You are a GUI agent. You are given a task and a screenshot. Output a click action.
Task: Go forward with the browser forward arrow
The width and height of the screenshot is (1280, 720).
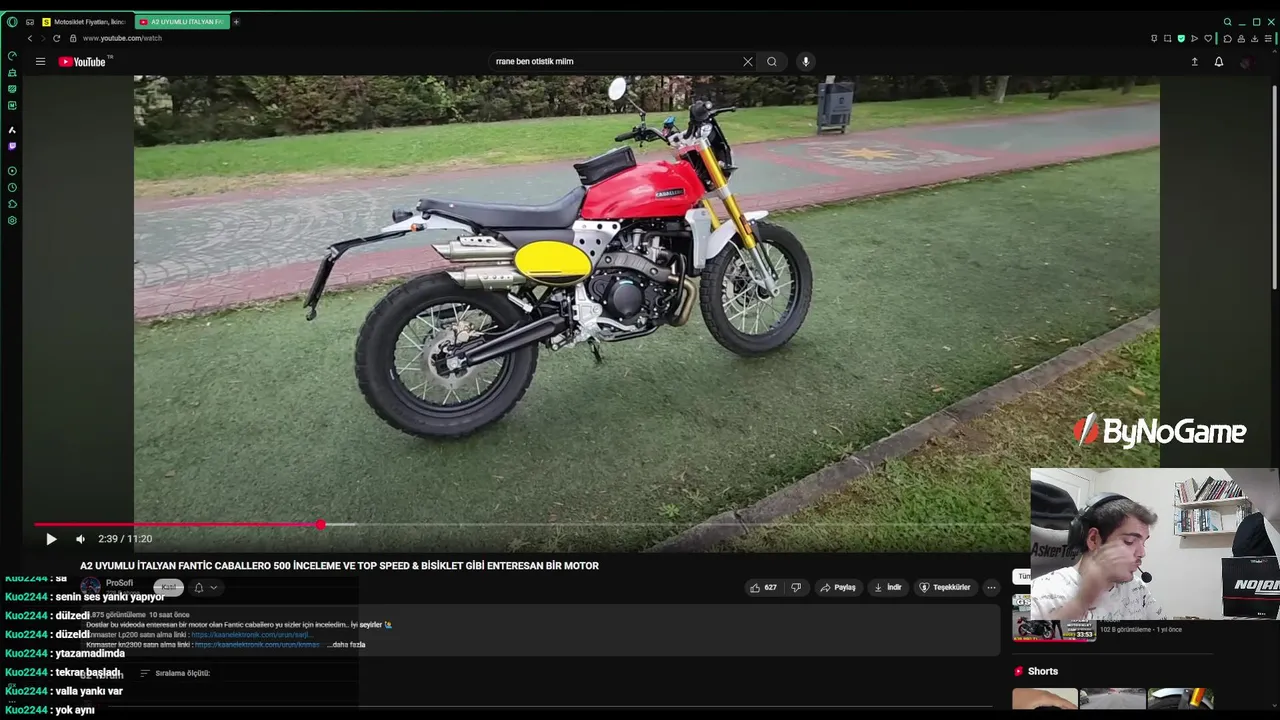[43, 38]
